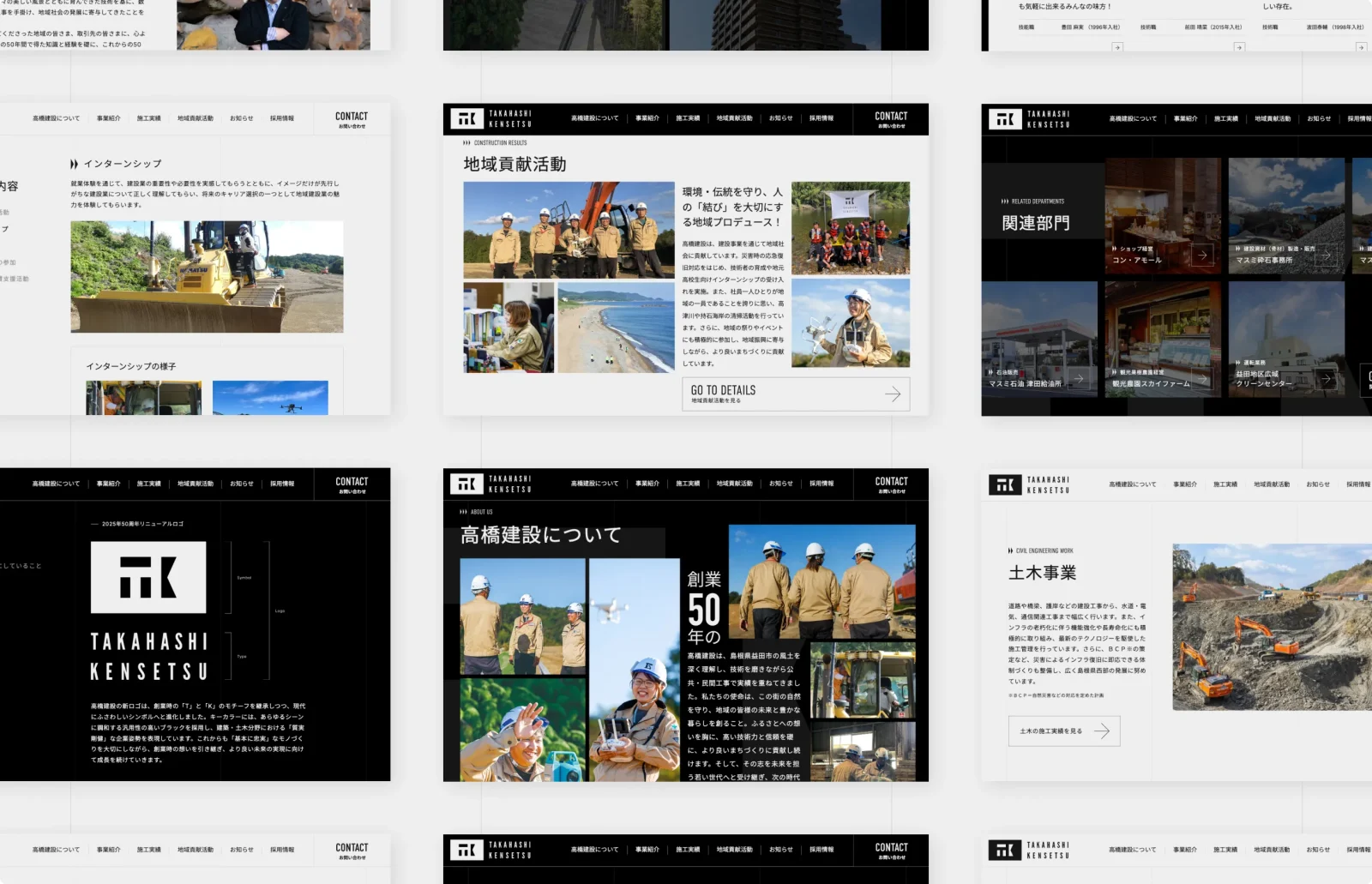This screenshot has width=1372, height=884.
Task: Click CONTACT on 地域貢献活動 page header
Action: [x=891, y=119]
